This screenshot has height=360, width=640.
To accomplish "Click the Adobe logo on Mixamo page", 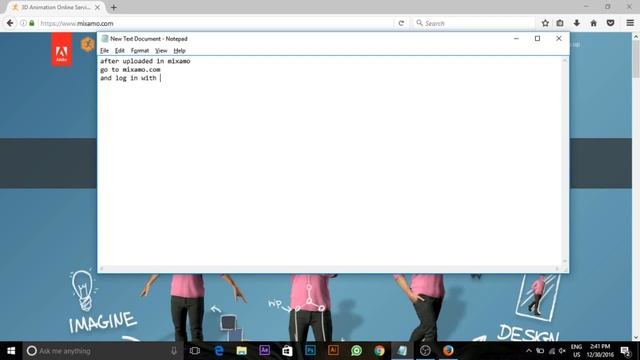I will click(62, 50).
